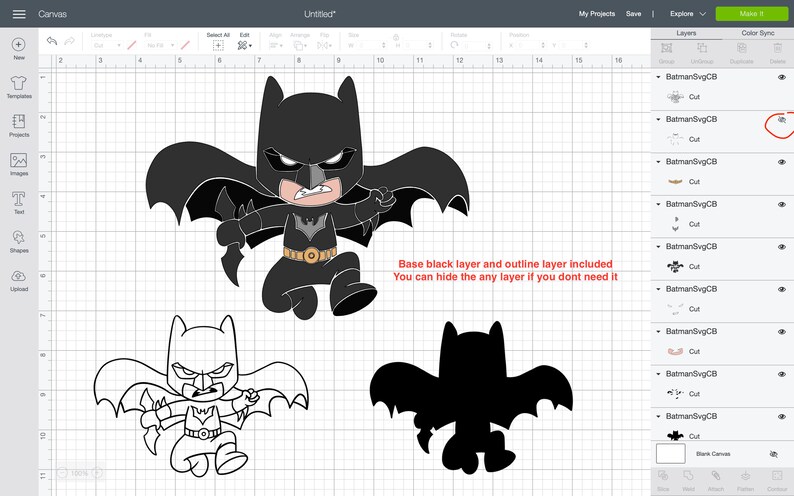The width and height of the screenshot is (794, 496).
Task: Collapse the orange belt layer group
Action: (x=658, y=162)
